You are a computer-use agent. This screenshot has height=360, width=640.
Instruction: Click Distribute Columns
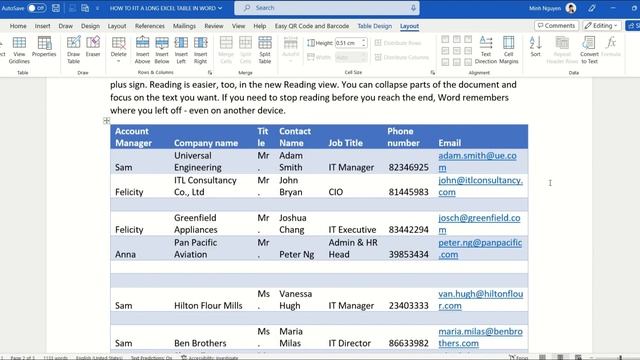(x=402, y=57)
